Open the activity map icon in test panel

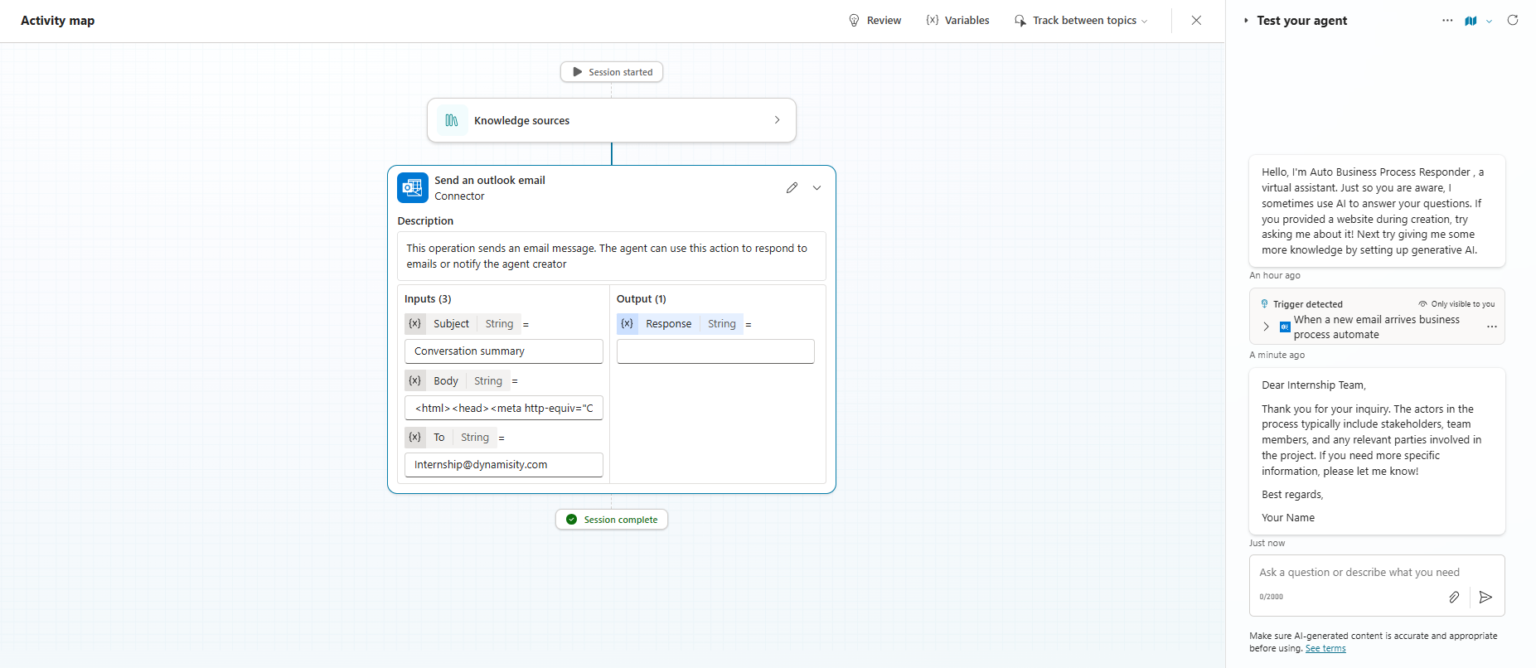coord(1470,20)
